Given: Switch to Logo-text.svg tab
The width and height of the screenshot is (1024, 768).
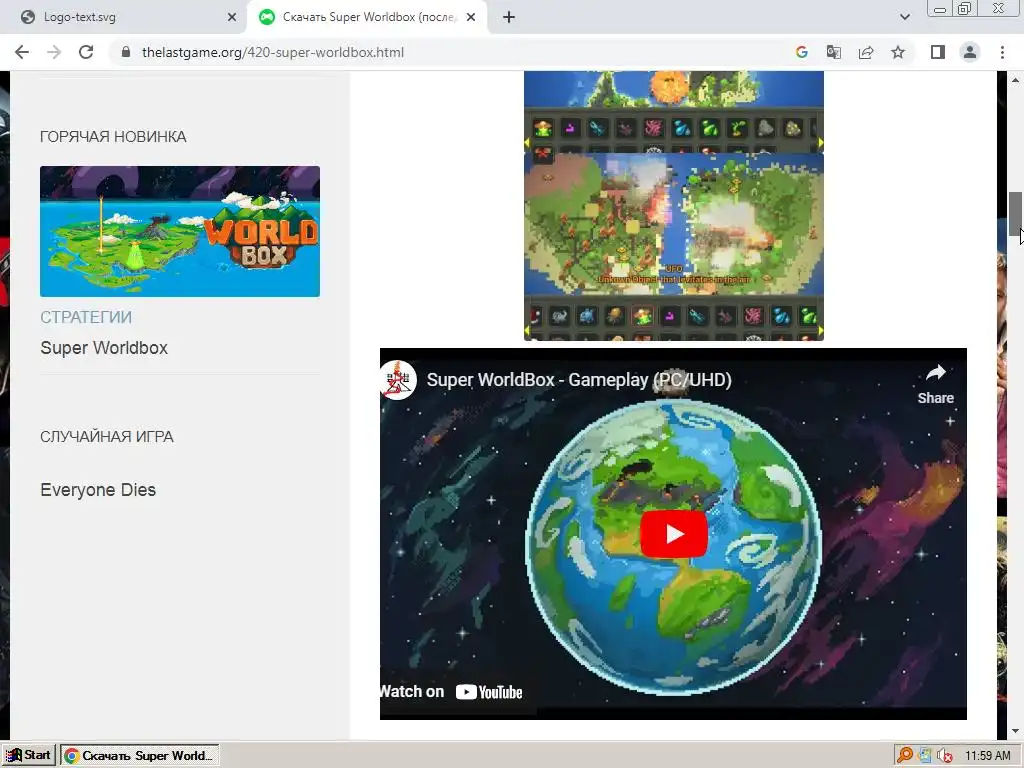Looking at the screenshot, I should tap(124, 17).
